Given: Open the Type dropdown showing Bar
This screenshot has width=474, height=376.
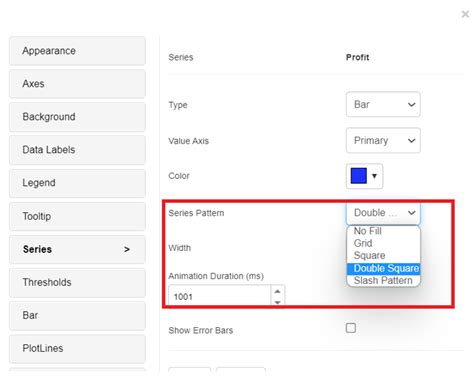Looking at the screenshot, I should point(383,104).
